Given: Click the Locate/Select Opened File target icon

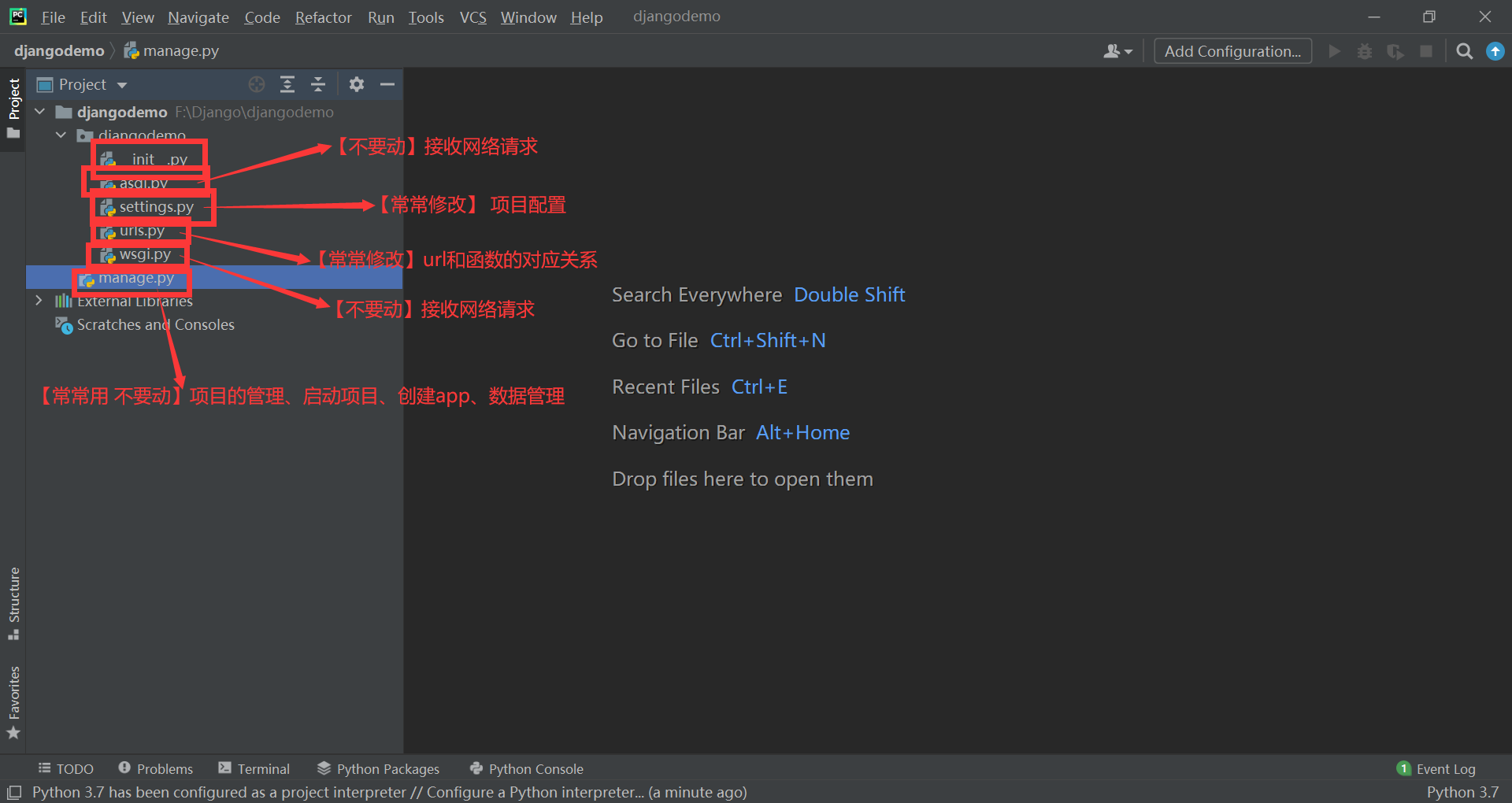Looking at the screenshot, I should tap(257, 84).
